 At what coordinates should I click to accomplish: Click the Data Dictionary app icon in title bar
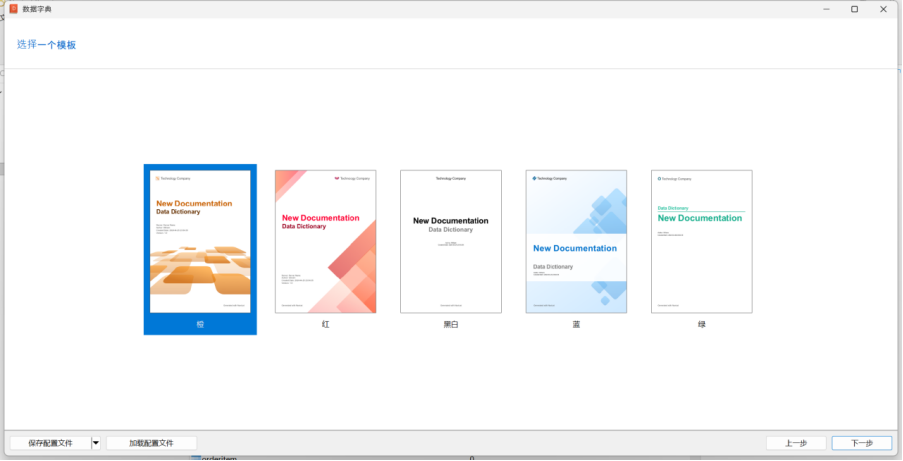click(x=13, y=9)
